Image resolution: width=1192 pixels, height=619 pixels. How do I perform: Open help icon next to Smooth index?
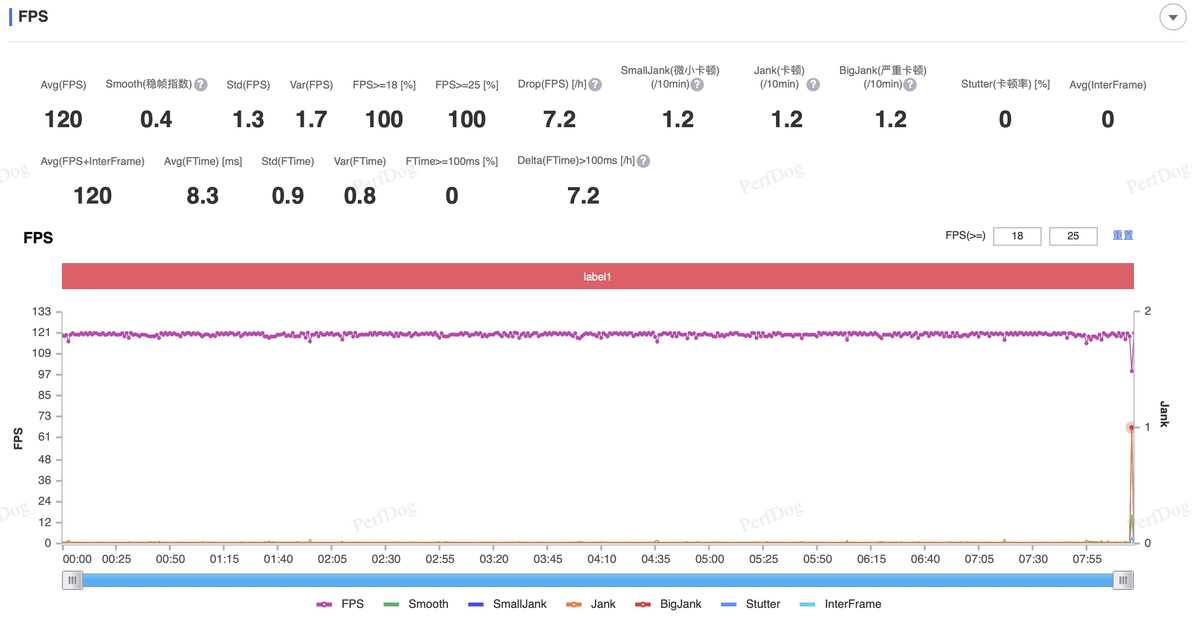pos(201,84)
